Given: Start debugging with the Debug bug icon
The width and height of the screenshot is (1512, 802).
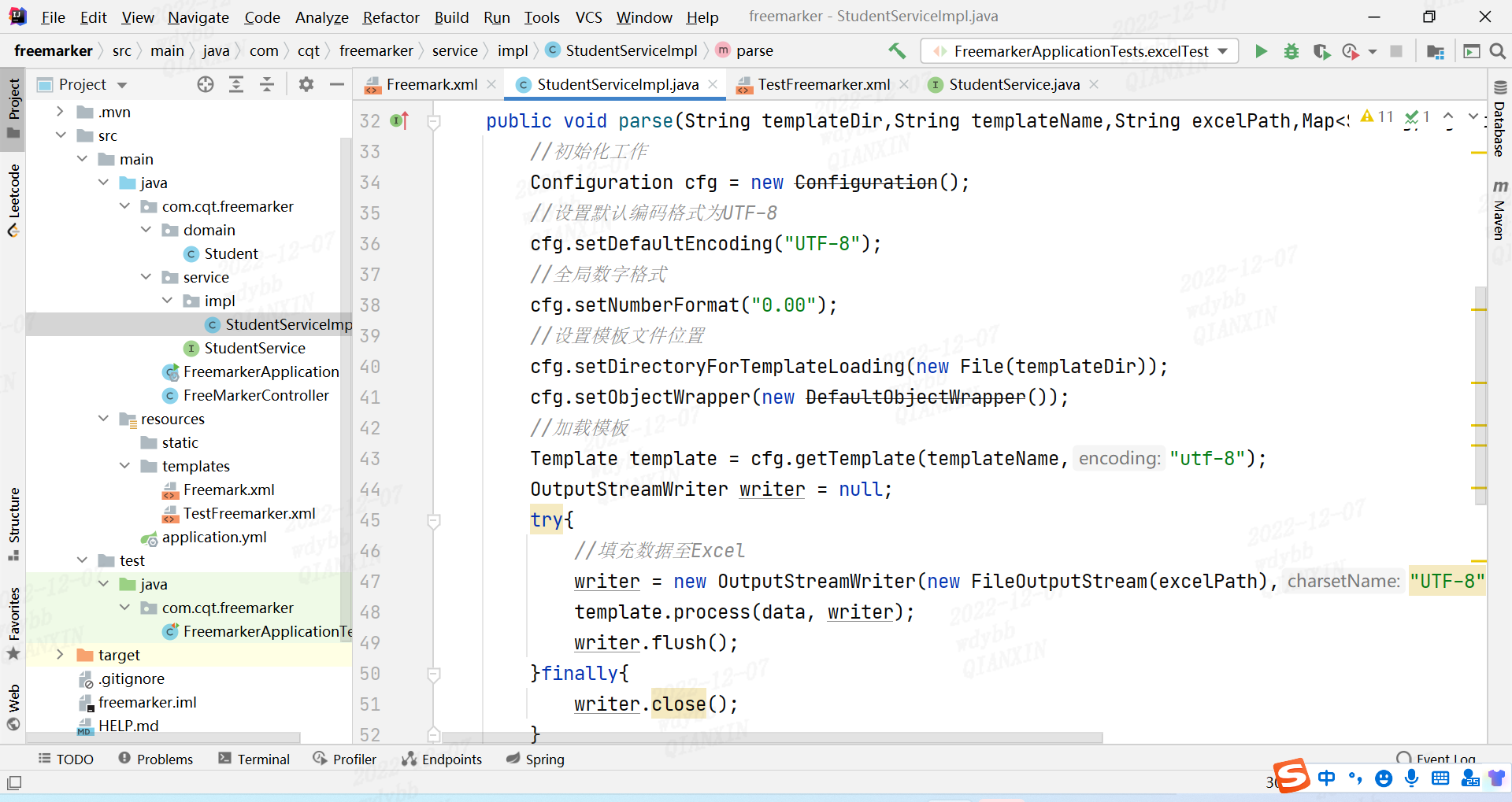Looking at the screenshot, I should coord(1291,51).
